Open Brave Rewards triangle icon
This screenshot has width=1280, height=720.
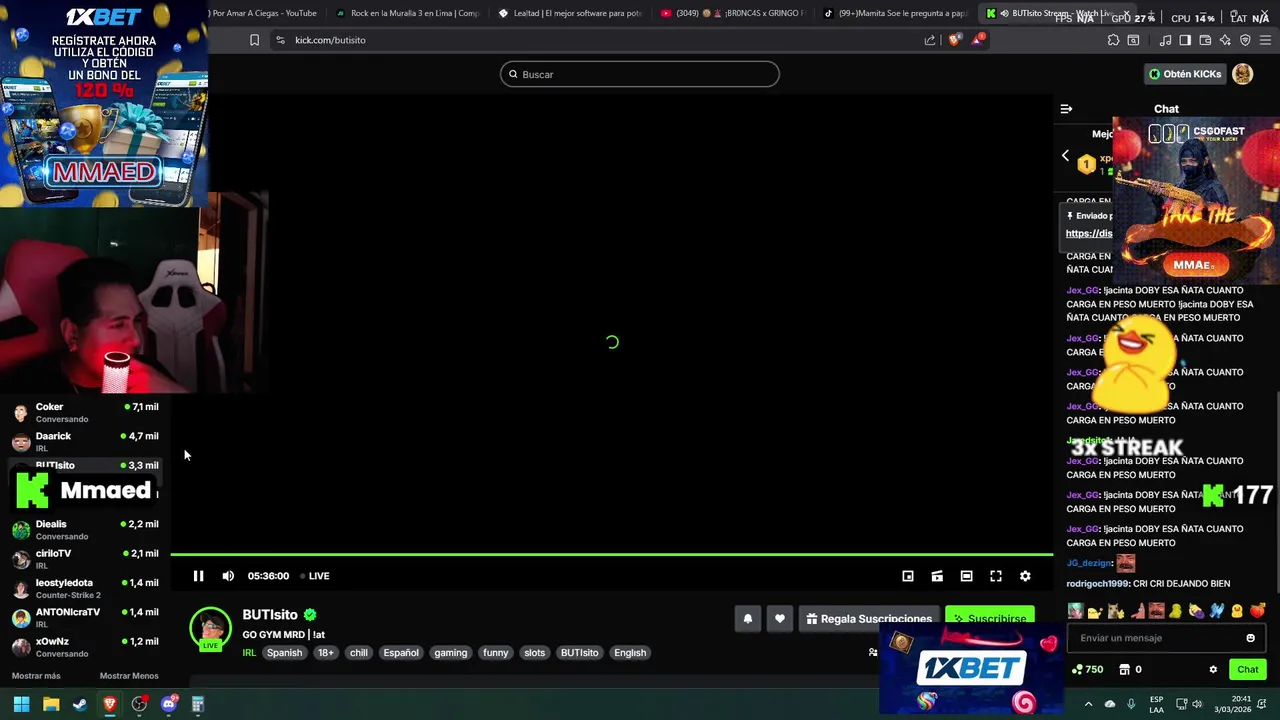click(x=977, y=40)
